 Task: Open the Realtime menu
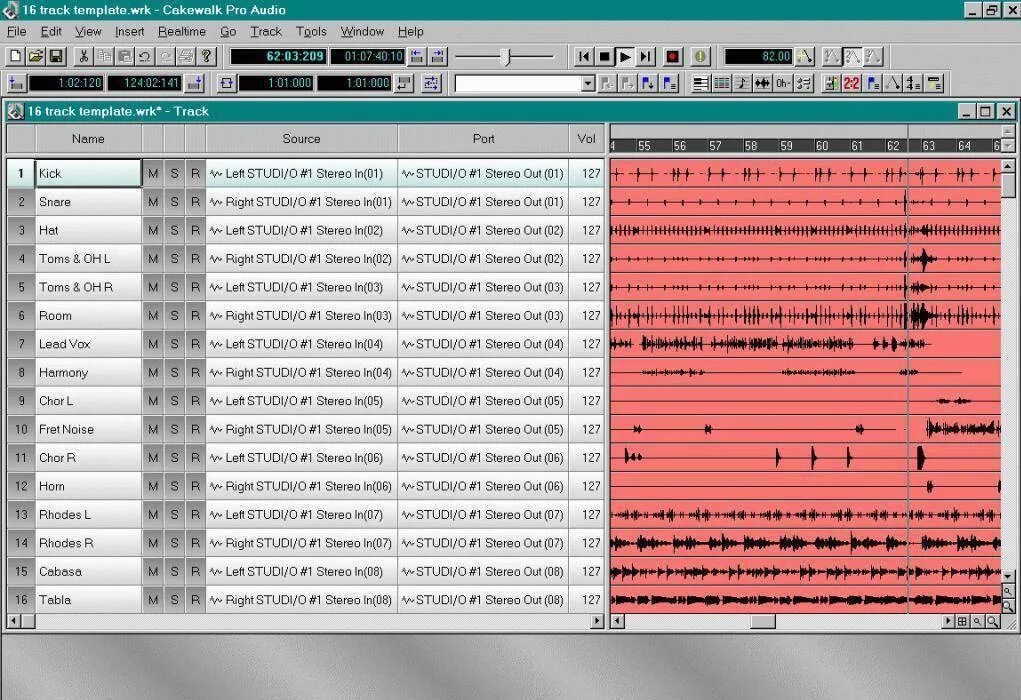(182, 31)
